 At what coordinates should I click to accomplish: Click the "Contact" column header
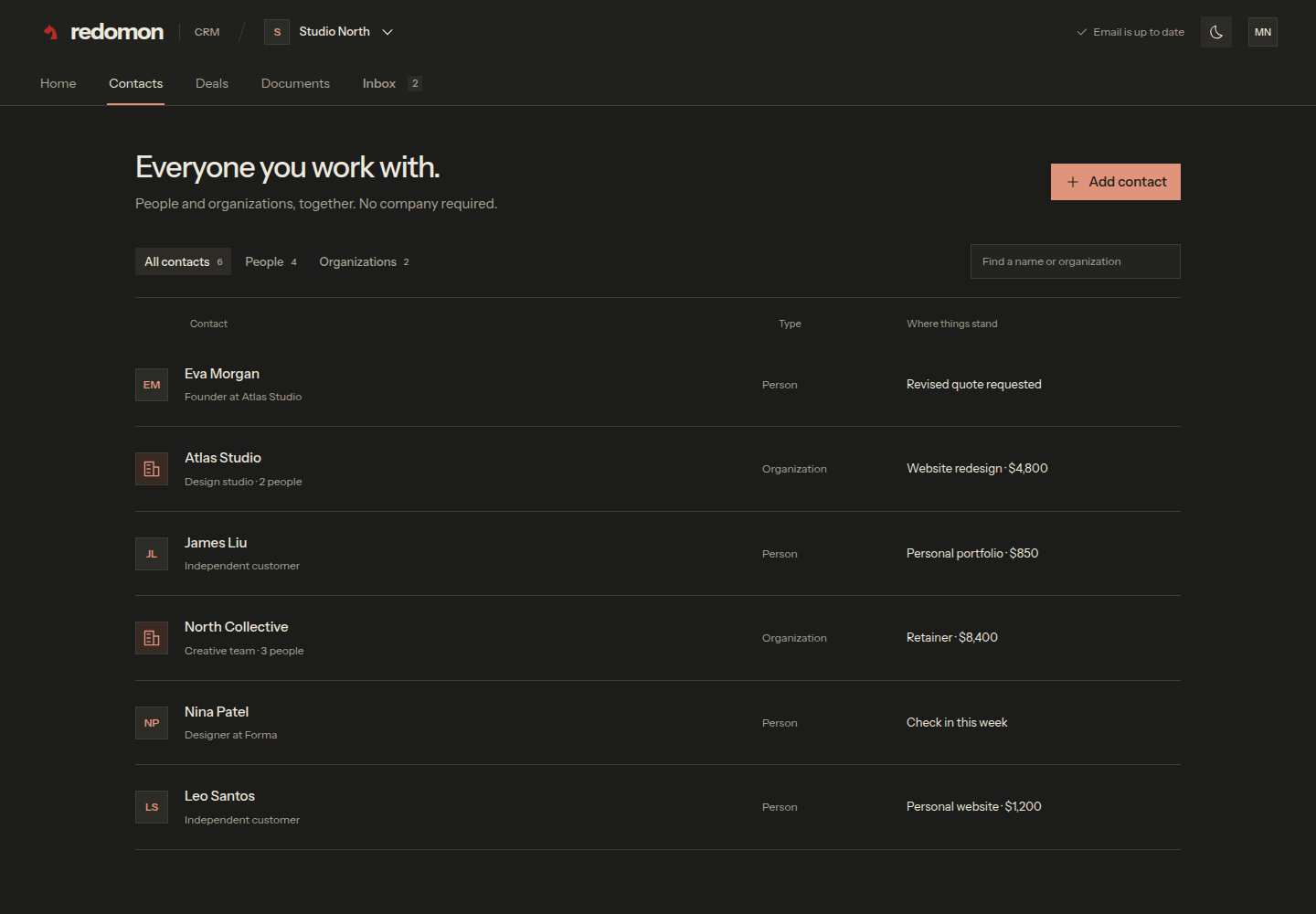pos(208,324)
